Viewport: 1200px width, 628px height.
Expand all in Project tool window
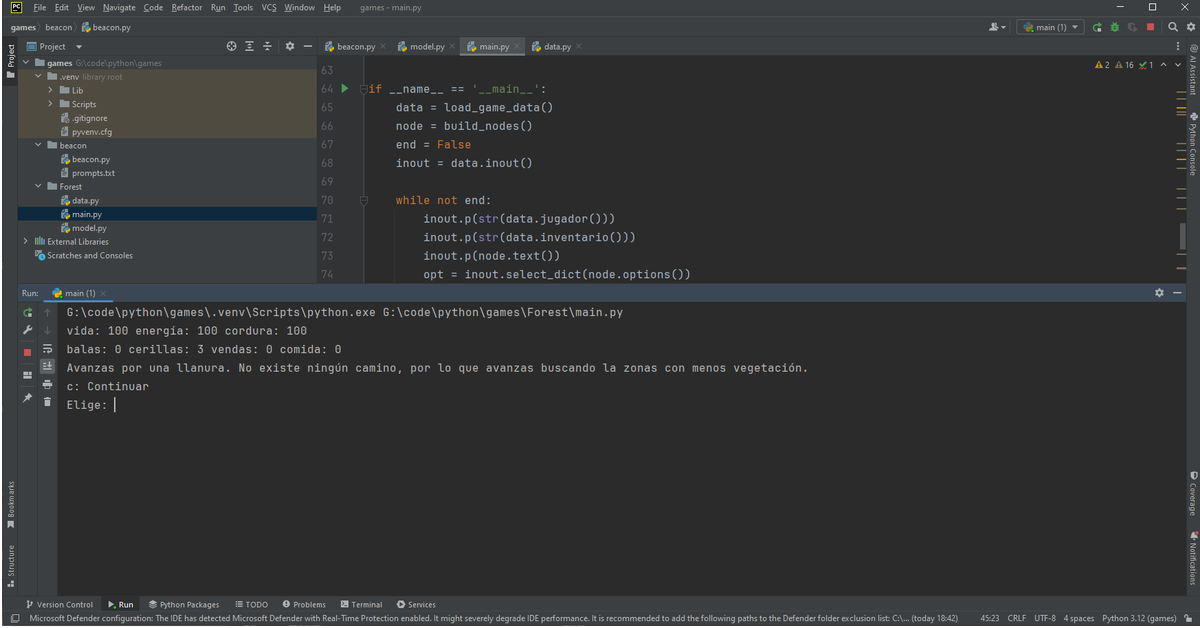(x=250, y=46)
